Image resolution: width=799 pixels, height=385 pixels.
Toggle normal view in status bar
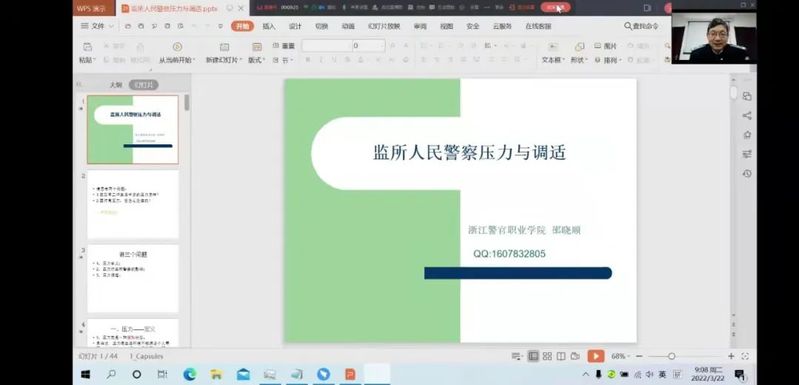point(533,356)
